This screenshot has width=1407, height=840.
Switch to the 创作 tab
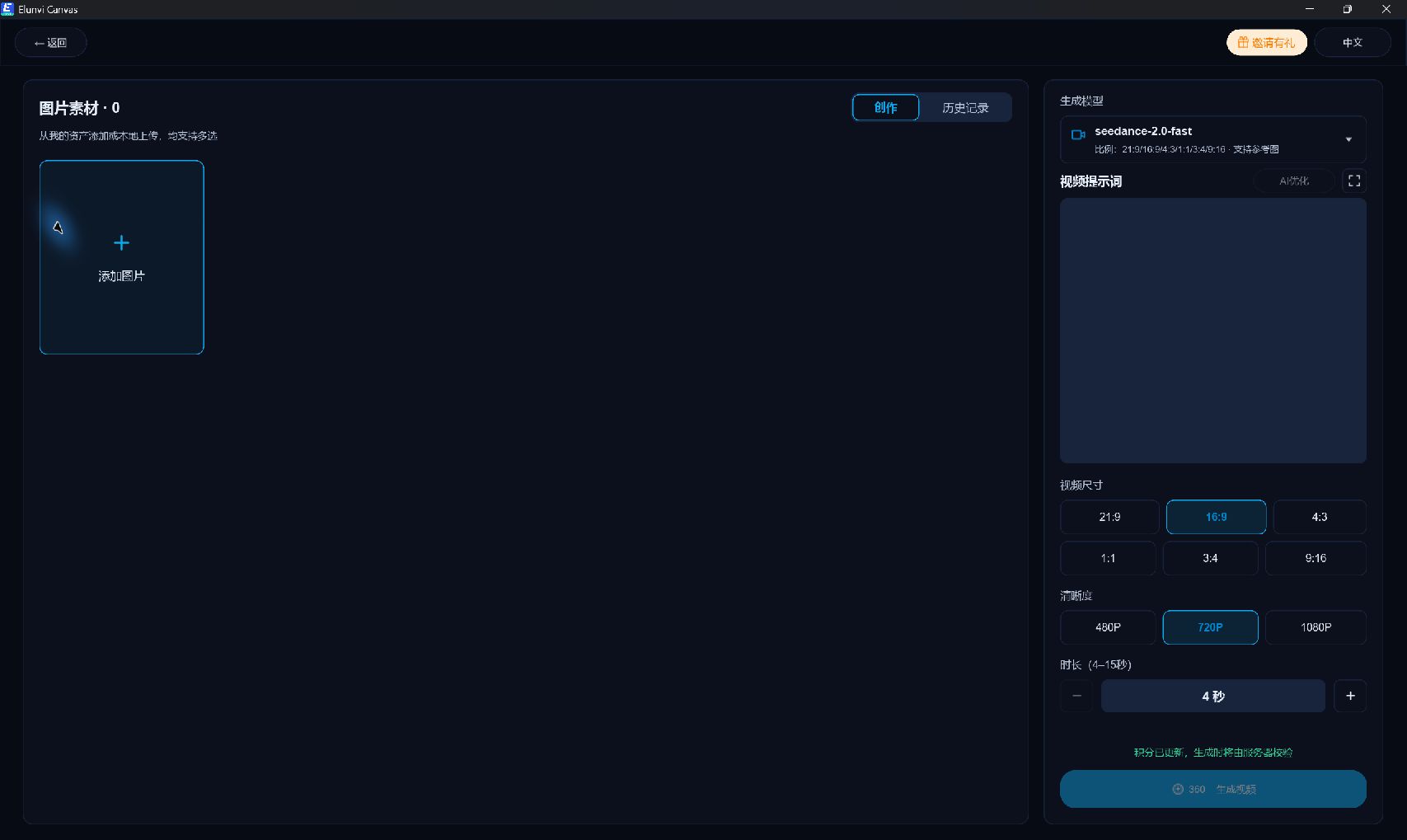click(885, 107)
